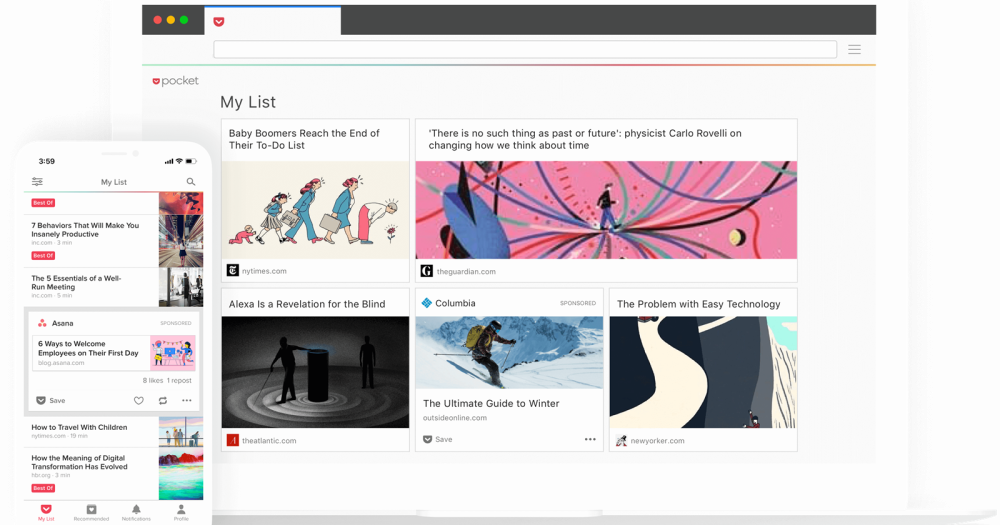The image size is (1000, 525).
Task: Open The Ultimate Guide to Winter
Action: pyautogui.click(x=491, y=403)
